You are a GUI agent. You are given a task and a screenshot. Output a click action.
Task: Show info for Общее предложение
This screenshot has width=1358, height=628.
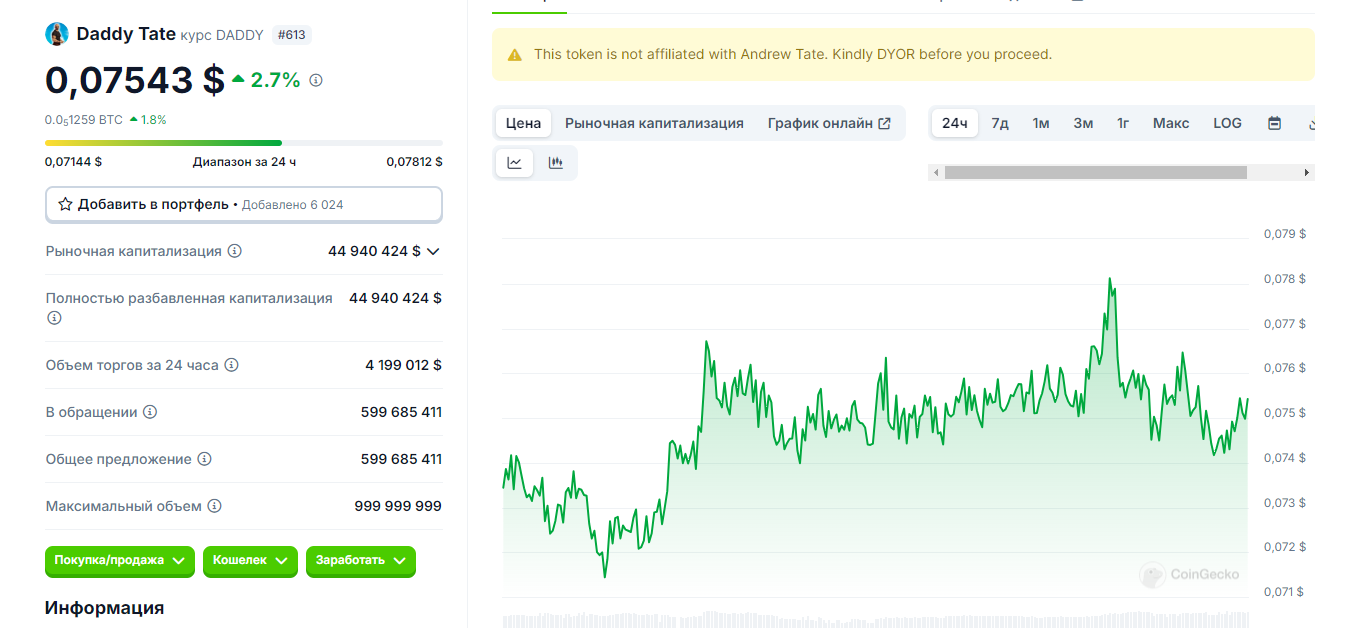[204, 459]
